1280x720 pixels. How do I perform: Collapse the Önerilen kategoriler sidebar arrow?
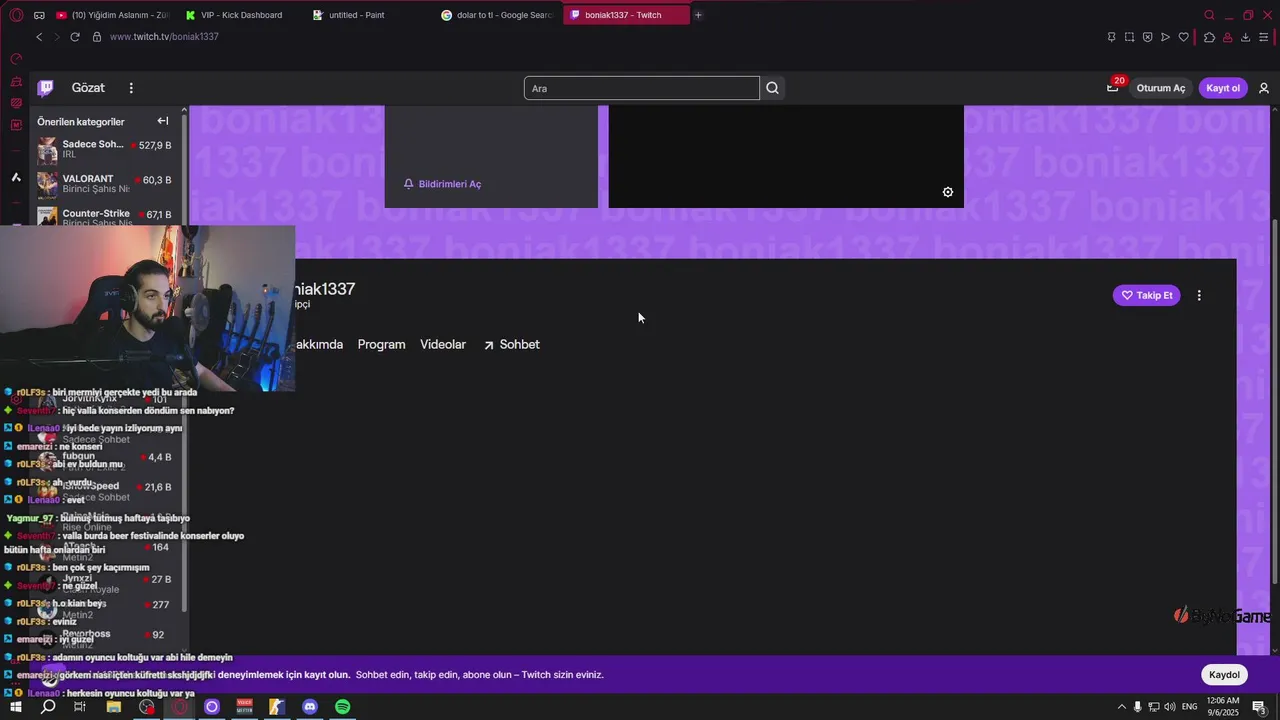163,121
